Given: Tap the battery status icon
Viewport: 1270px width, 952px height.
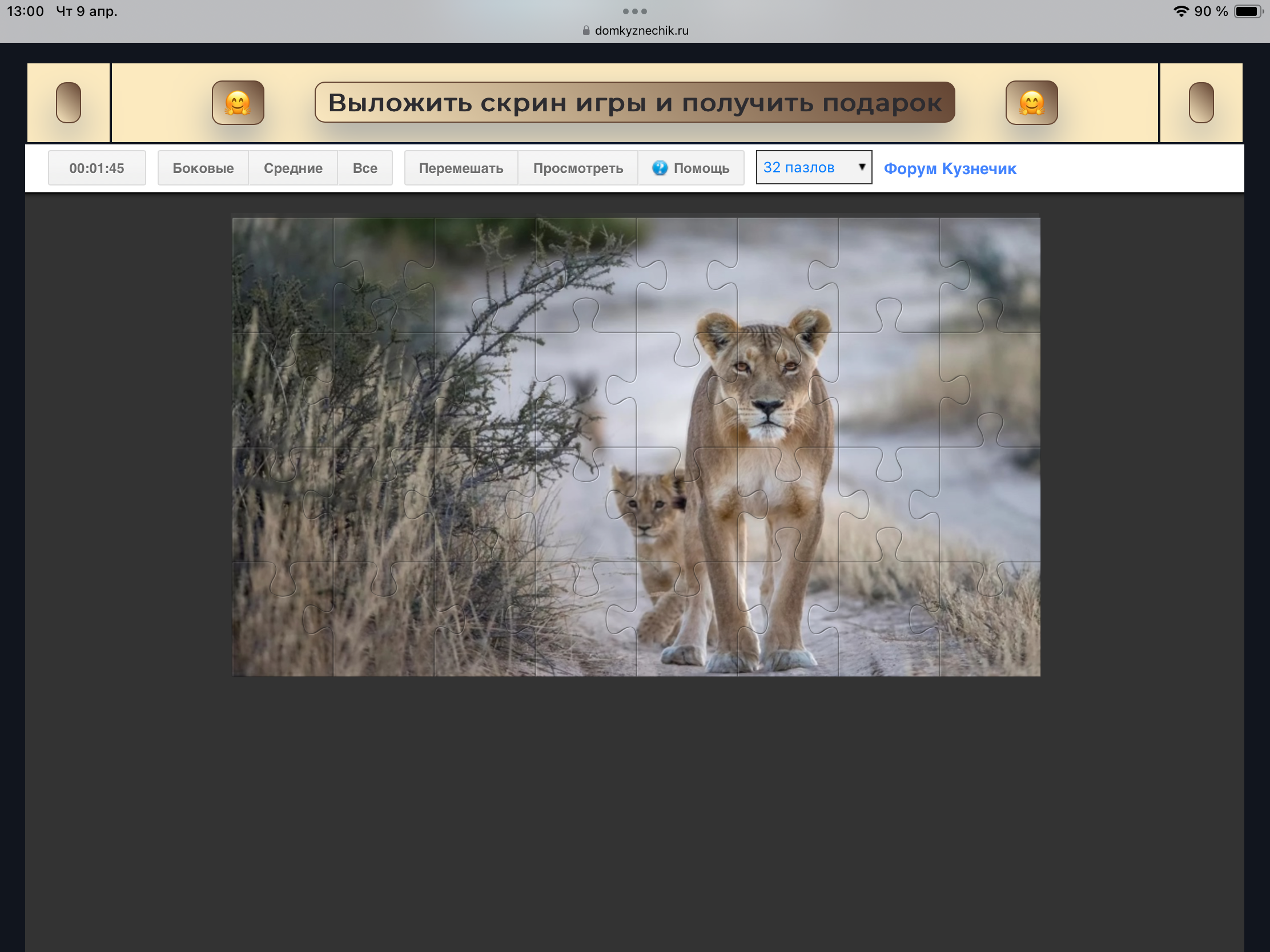Looking at the screenshot, I should point(1248,11).
